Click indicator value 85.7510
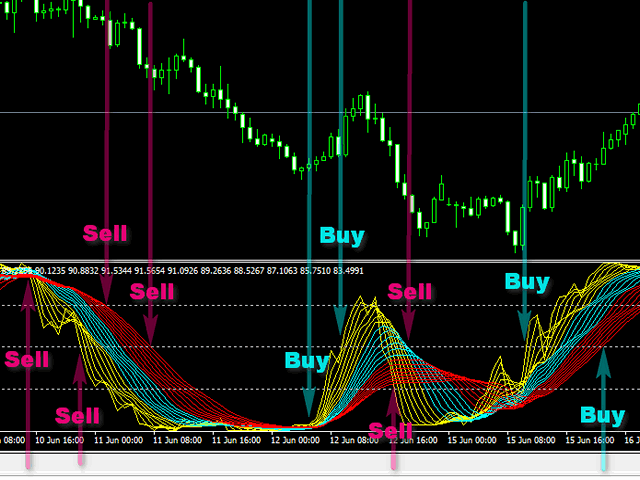 coord(315,271)
